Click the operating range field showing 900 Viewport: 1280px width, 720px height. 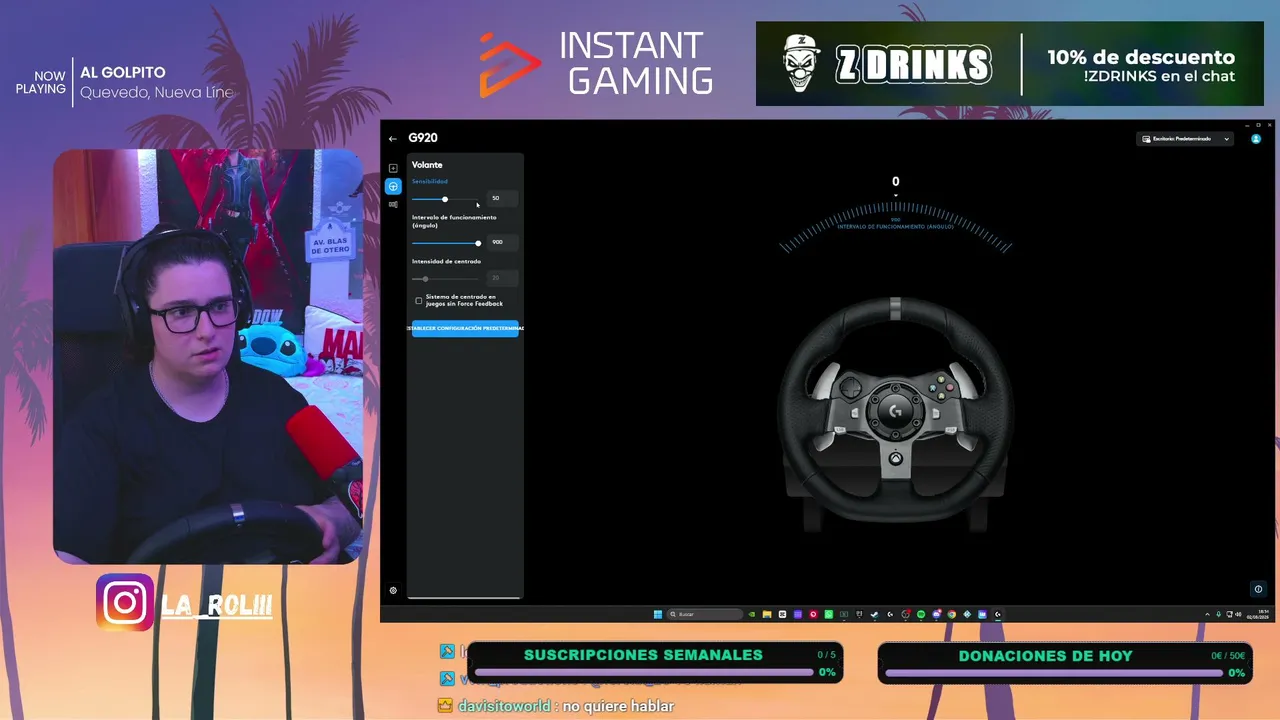click(x=502, y=242)
